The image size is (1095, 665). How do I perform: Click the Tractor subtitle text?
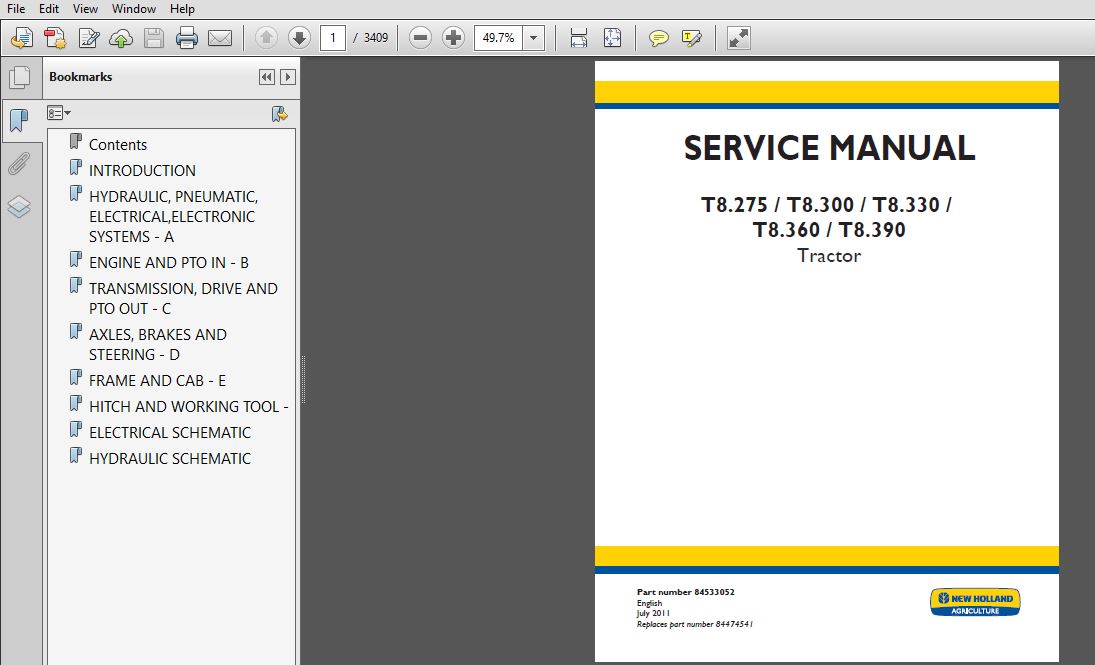pos(829,256)
